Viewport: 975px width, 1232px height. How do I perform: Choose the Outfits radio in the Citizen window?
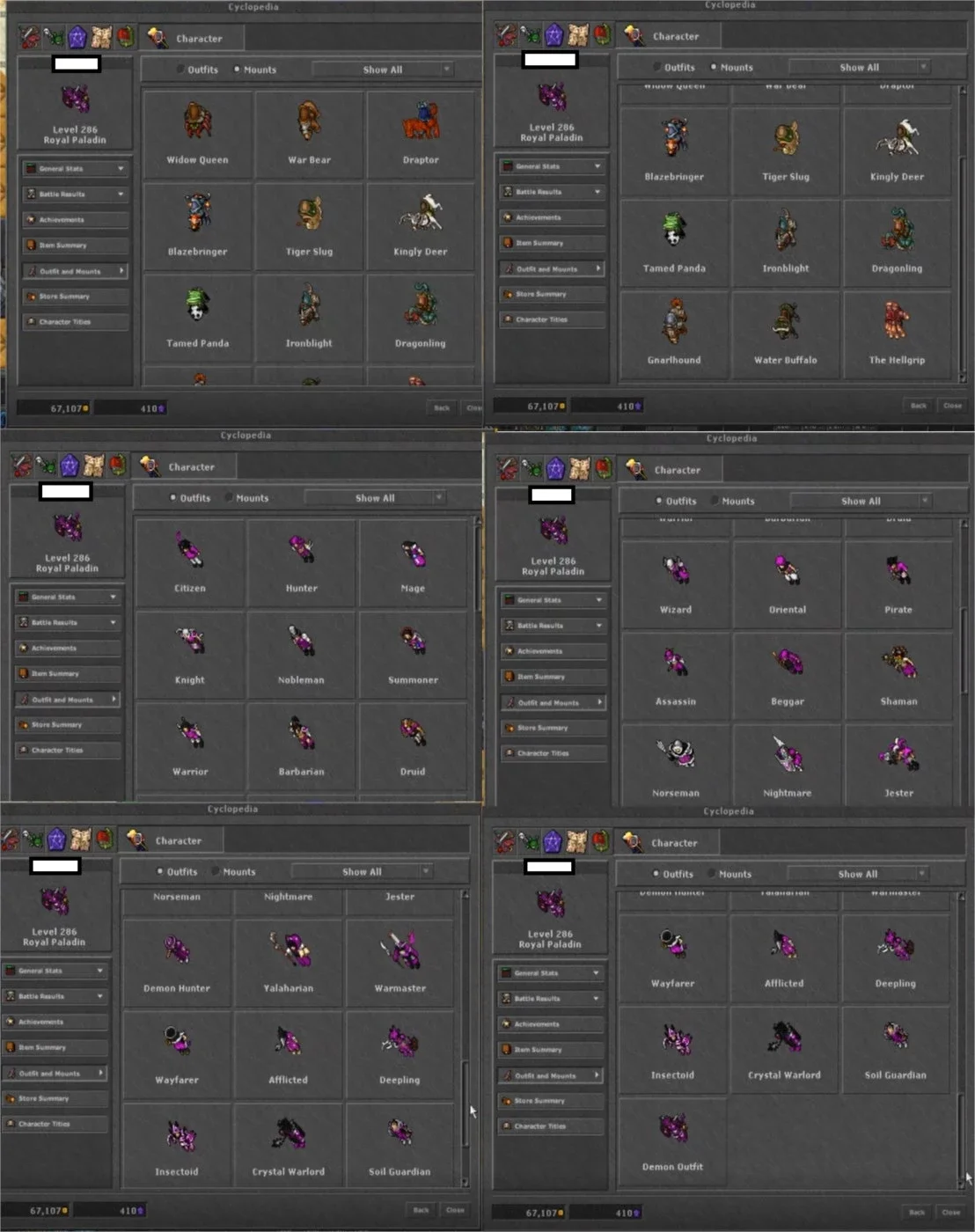tap(189, 498)
